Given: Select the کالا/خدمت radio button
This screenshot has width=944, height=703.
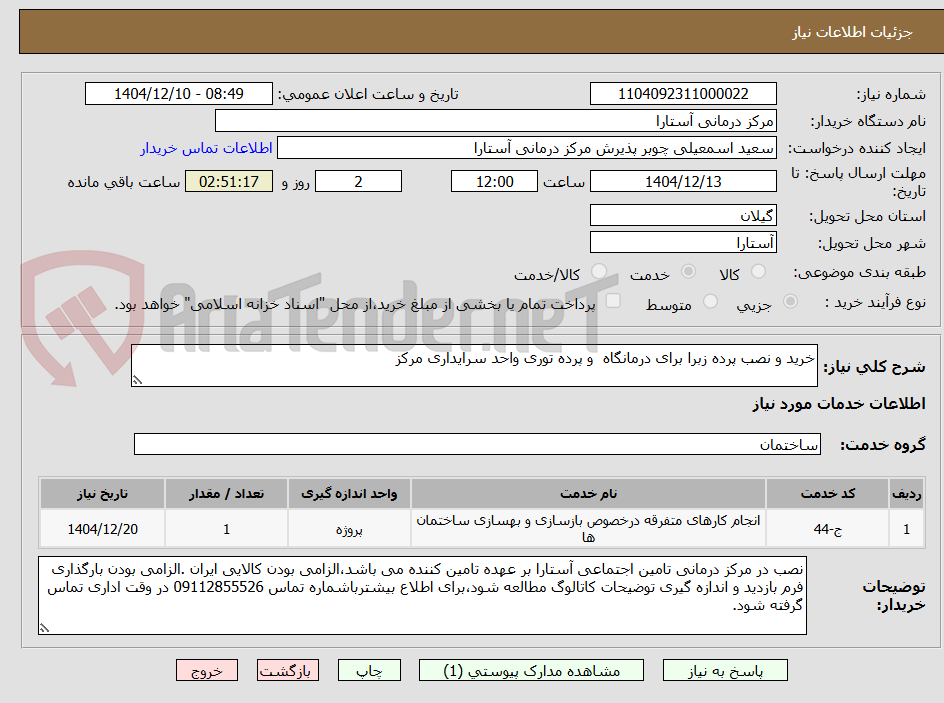Looking at the screenshot, I should pos(598,272).
